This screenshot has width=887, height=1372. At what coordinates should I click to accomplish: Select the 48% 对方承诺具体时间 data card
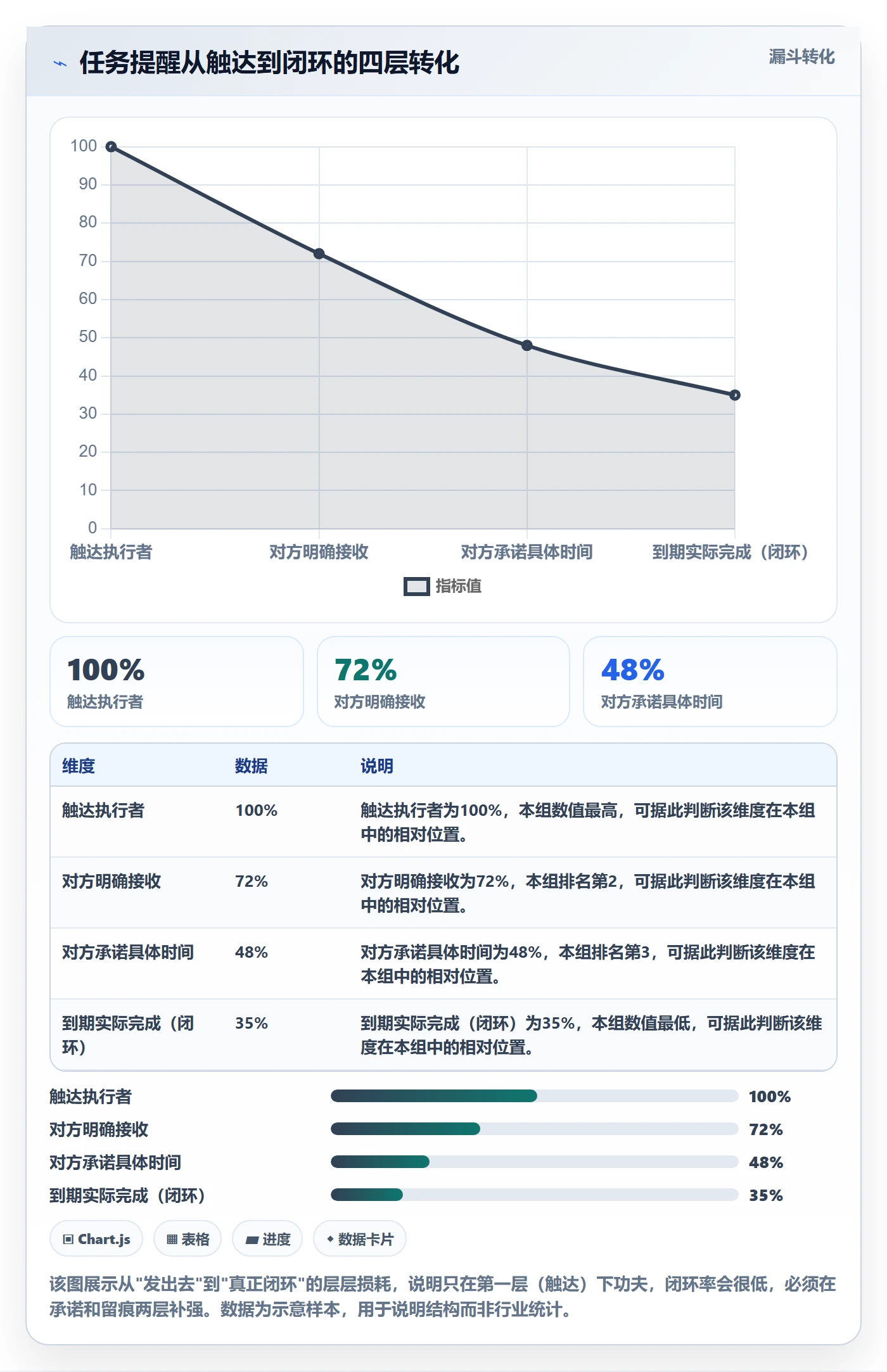pos(710,682)
